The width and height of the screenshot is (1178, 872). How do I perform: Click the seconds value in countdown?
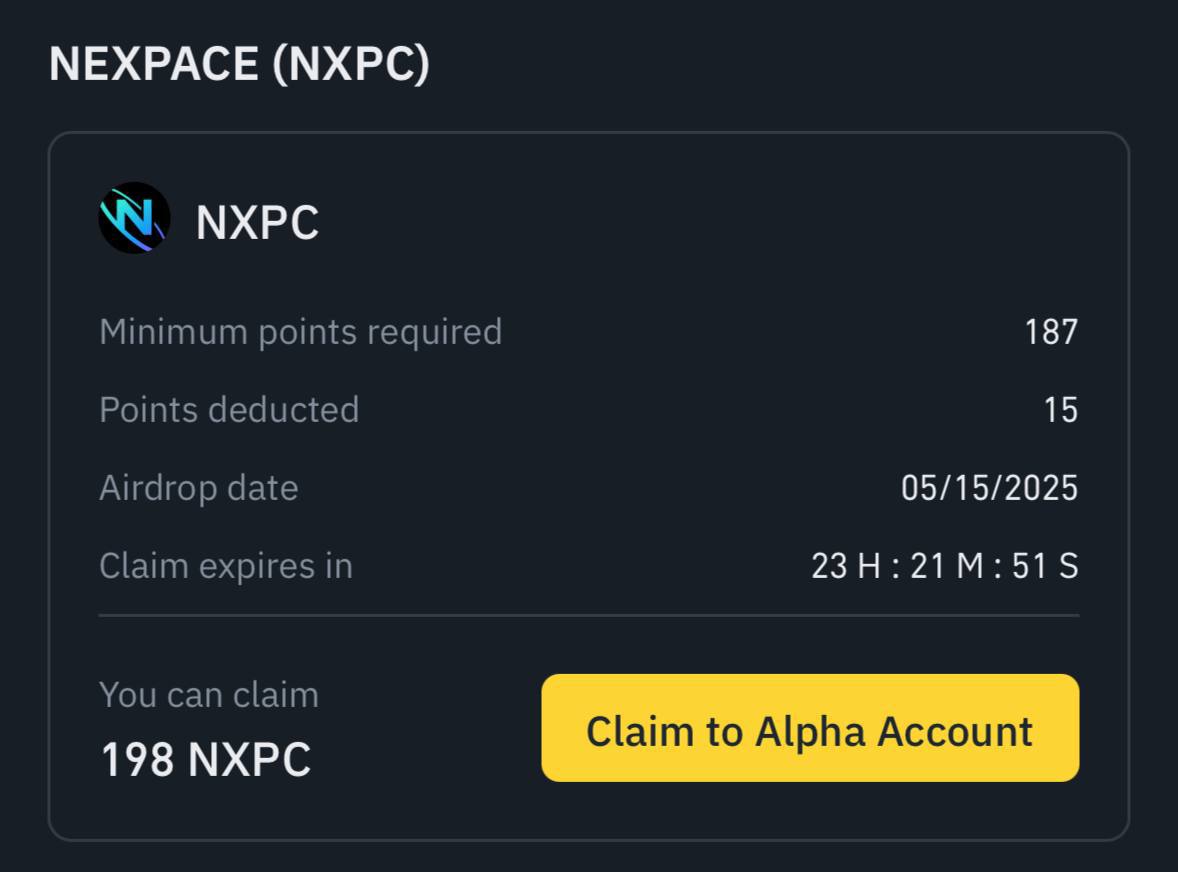tap(1045, 566)
